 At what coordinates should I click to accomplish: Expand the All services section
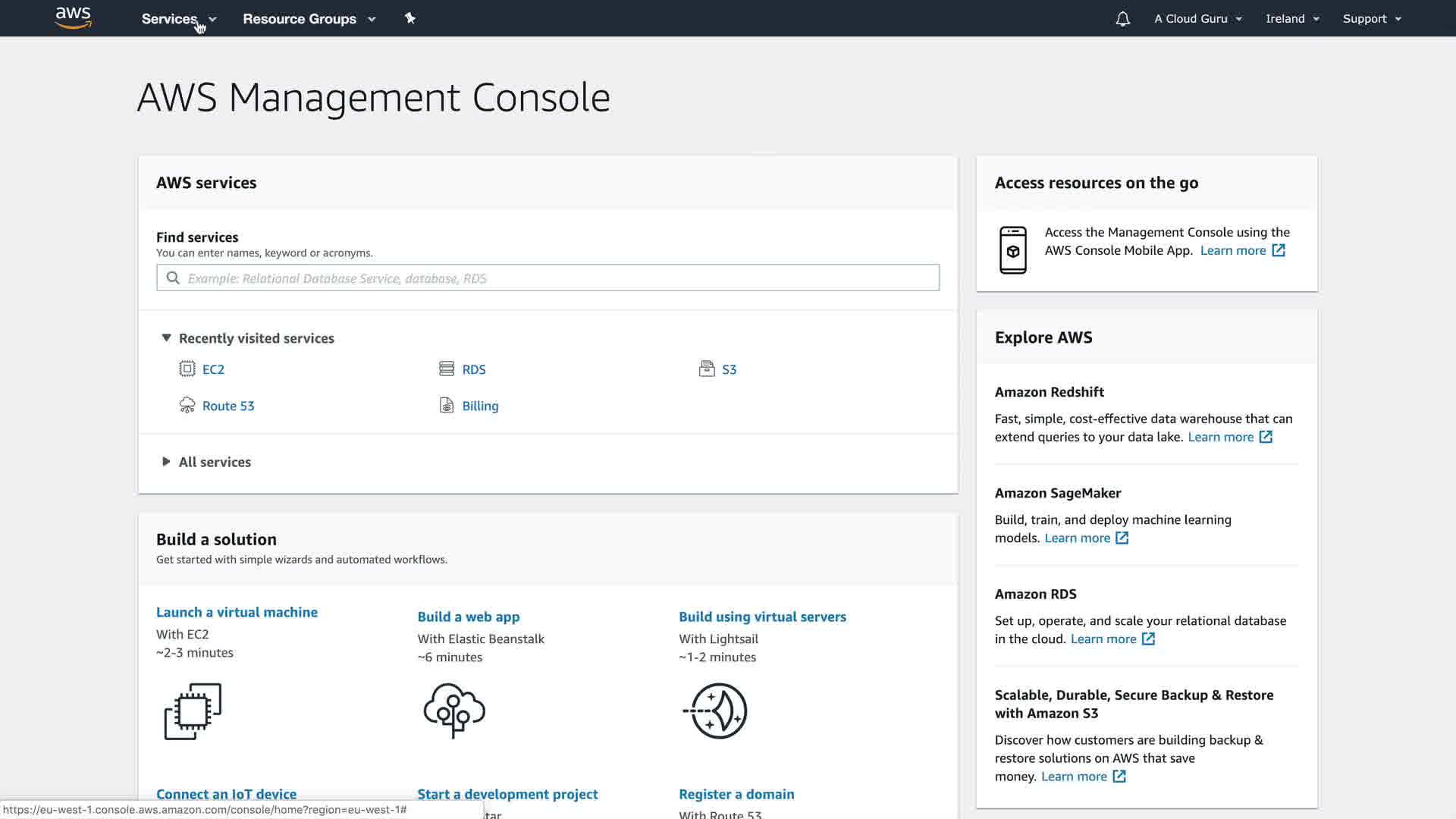tap(166, 462)
